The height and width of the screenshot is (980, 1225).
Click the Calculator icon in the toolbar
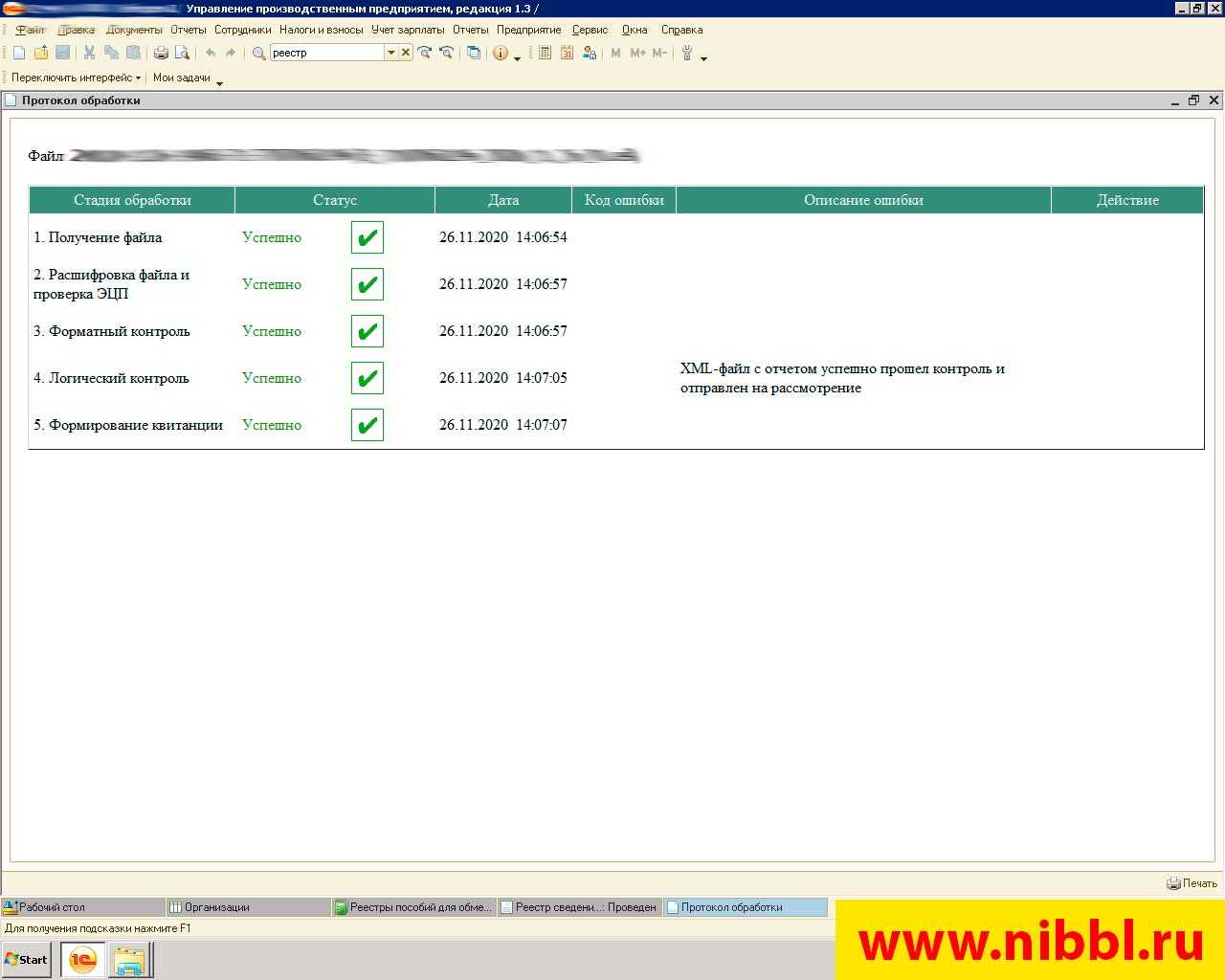click(545, 54)
